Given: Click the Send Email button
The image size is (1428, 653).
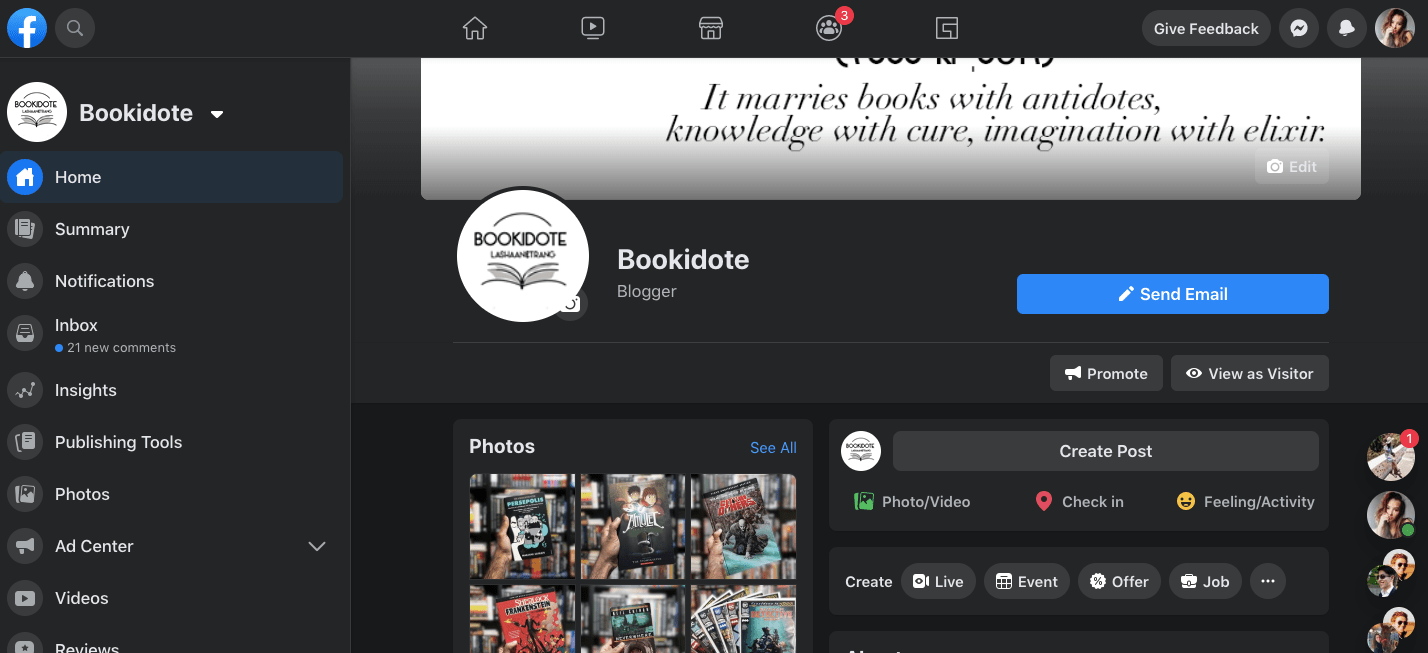Looking at the screenshot, I should pyautogui.click(x=1172, y=294).
